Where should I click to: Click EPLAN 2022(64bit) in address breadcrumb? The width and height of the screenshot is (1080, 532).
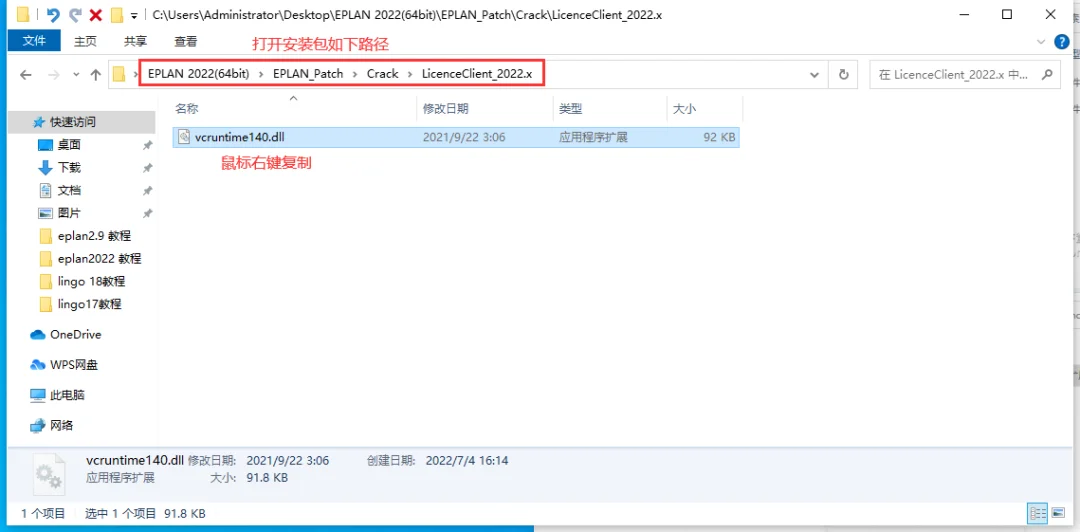coord(198,74)
